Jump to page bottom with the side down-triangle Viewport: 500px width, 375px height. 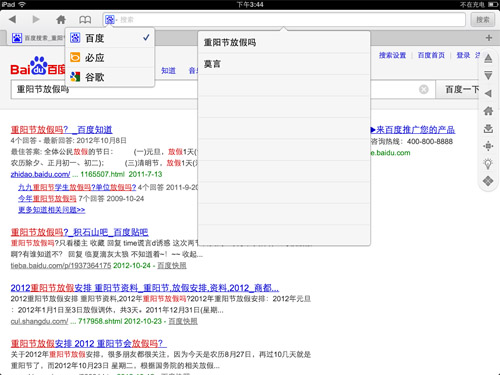point(488,76)
